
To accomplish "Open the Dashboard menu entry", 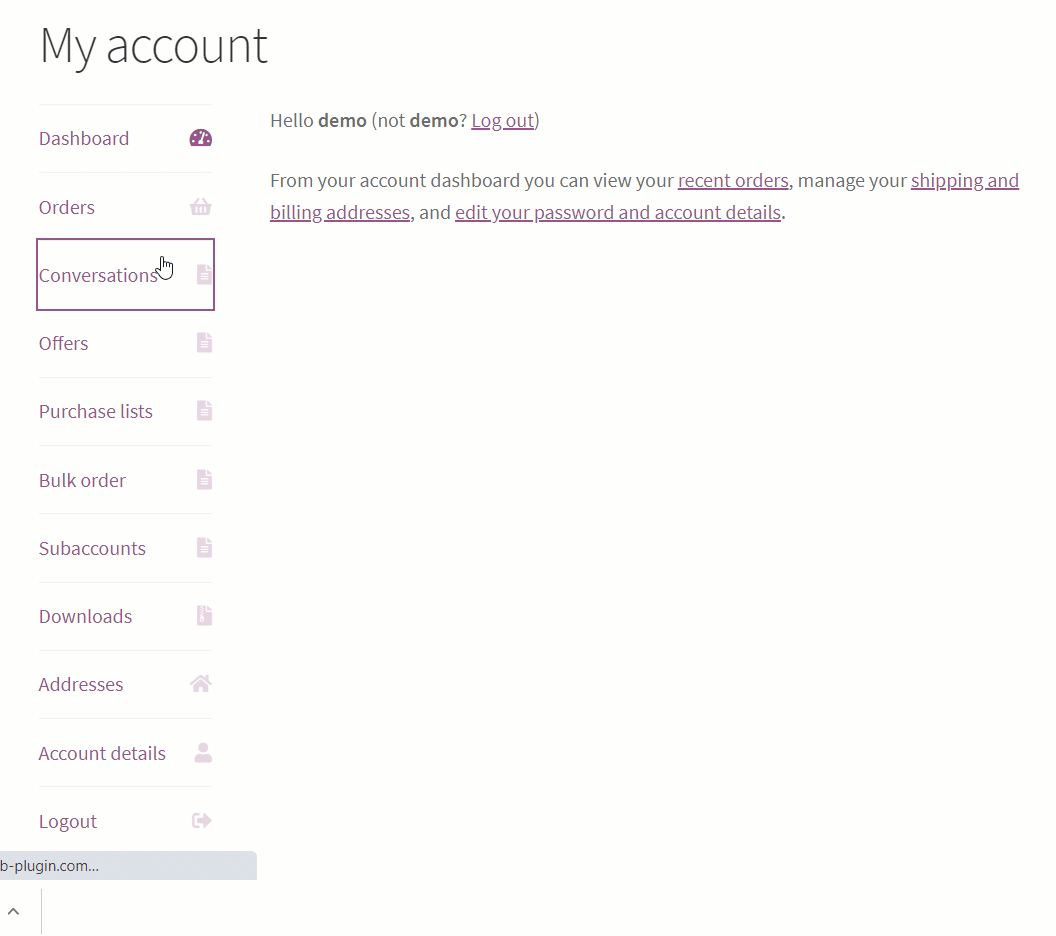I will [x=84, y=139].
